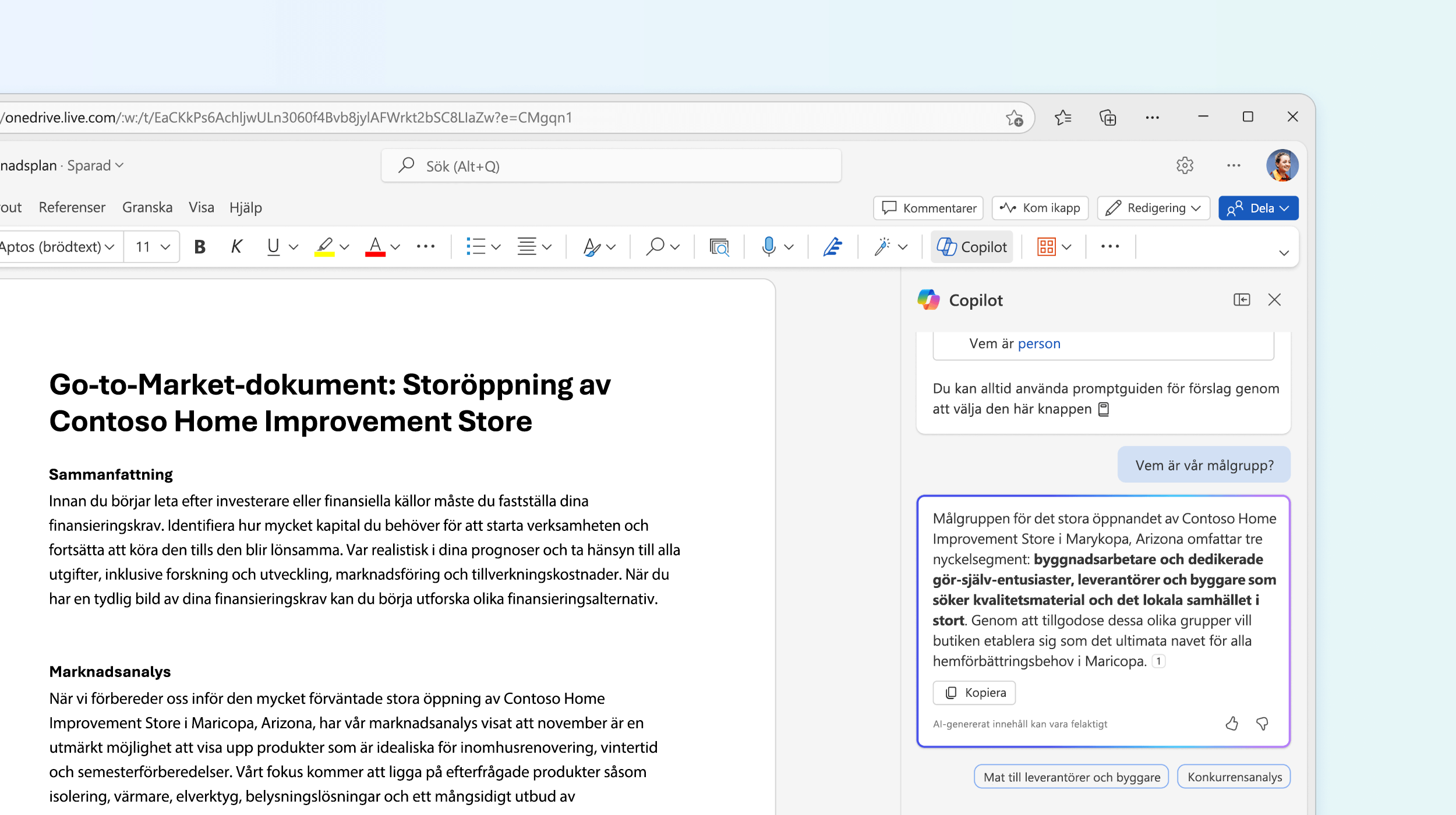This screenshot has height=815, width=1456.
Task: Click the bullet list icon
Action: [x=476, y=247]
